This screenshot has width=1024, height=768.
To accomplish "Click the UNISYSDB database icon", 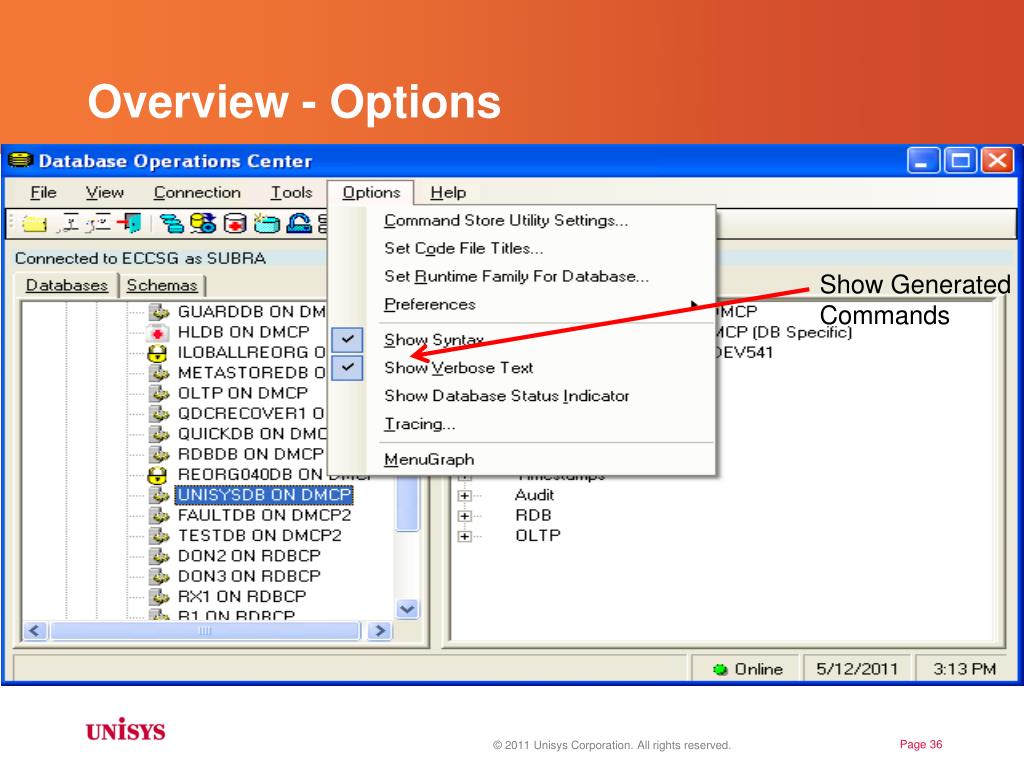I will [x=158, y=495].
